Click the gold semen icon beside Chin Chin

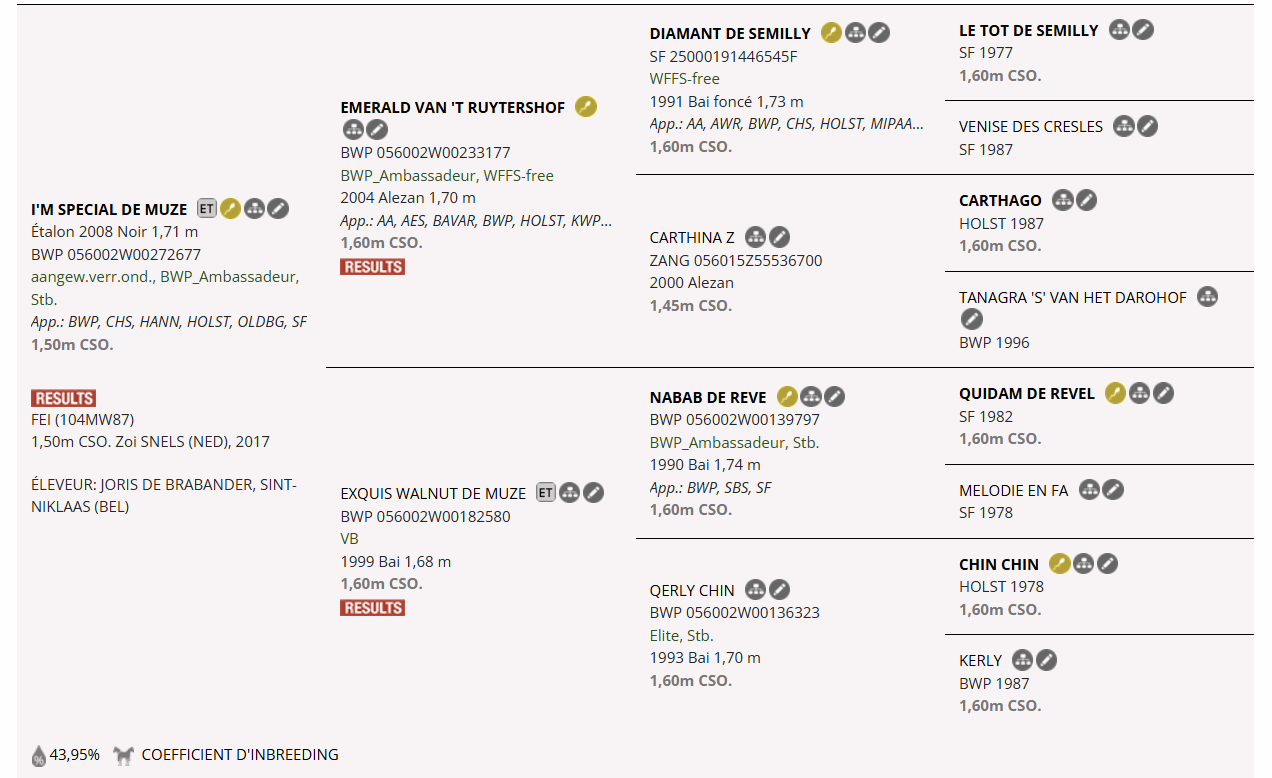[x=1060, y=564]
